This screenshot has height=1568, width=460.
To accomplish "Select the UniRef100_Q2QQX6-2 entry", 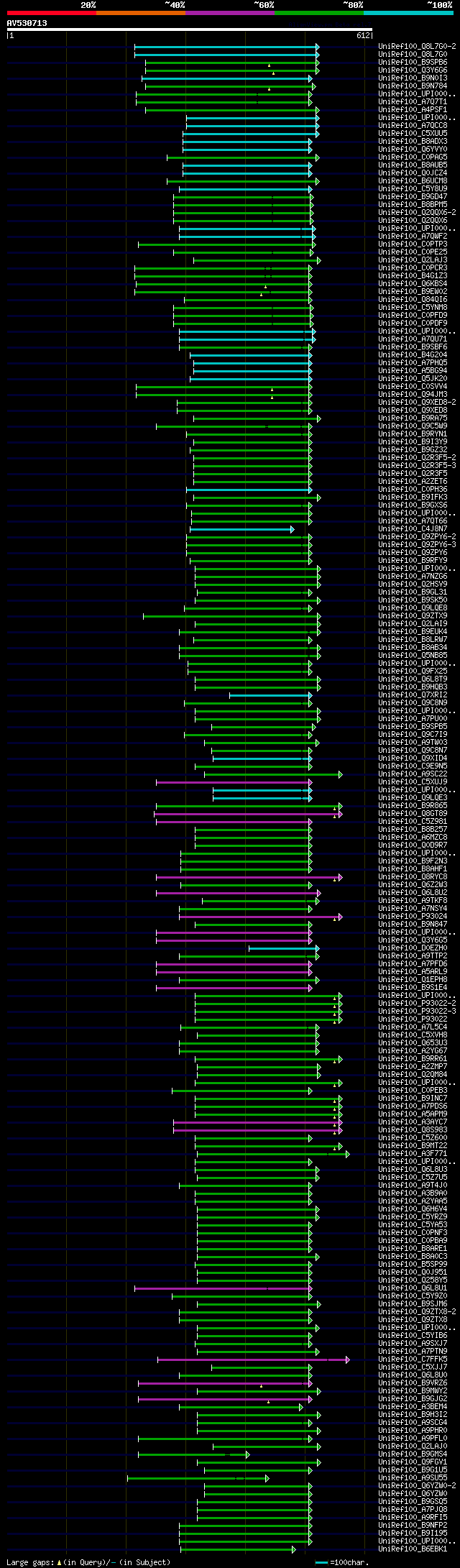I will (x=417, y=212).
